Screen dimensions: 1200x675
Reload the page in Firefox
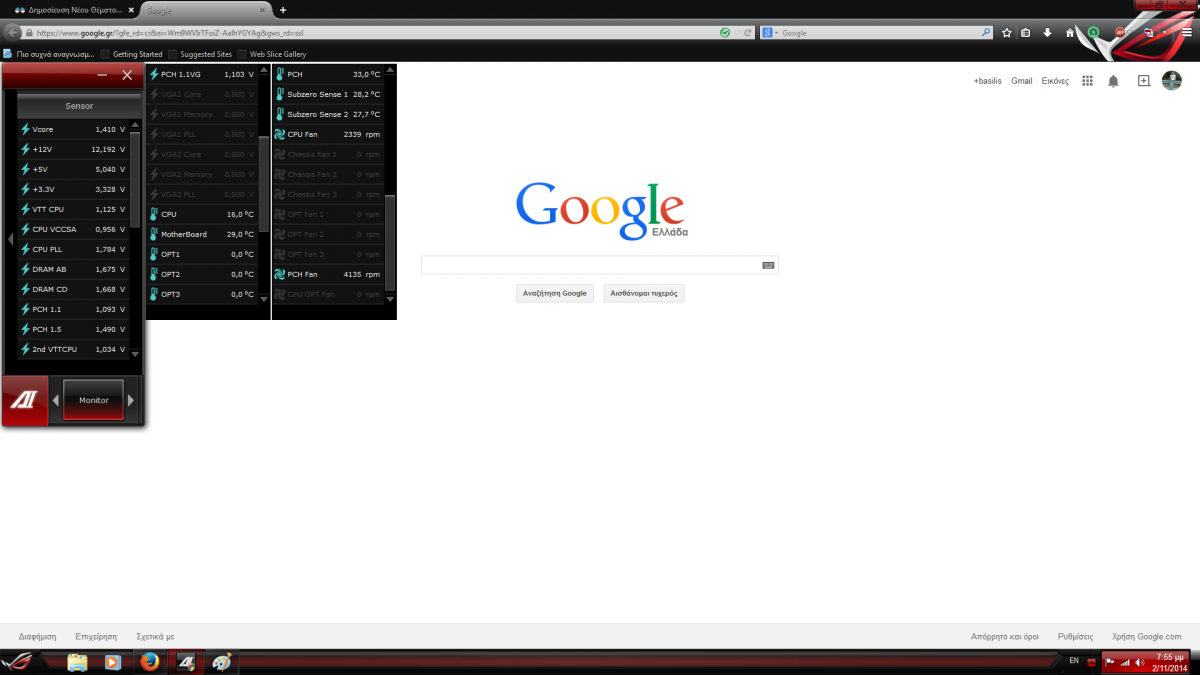(747, 33)
